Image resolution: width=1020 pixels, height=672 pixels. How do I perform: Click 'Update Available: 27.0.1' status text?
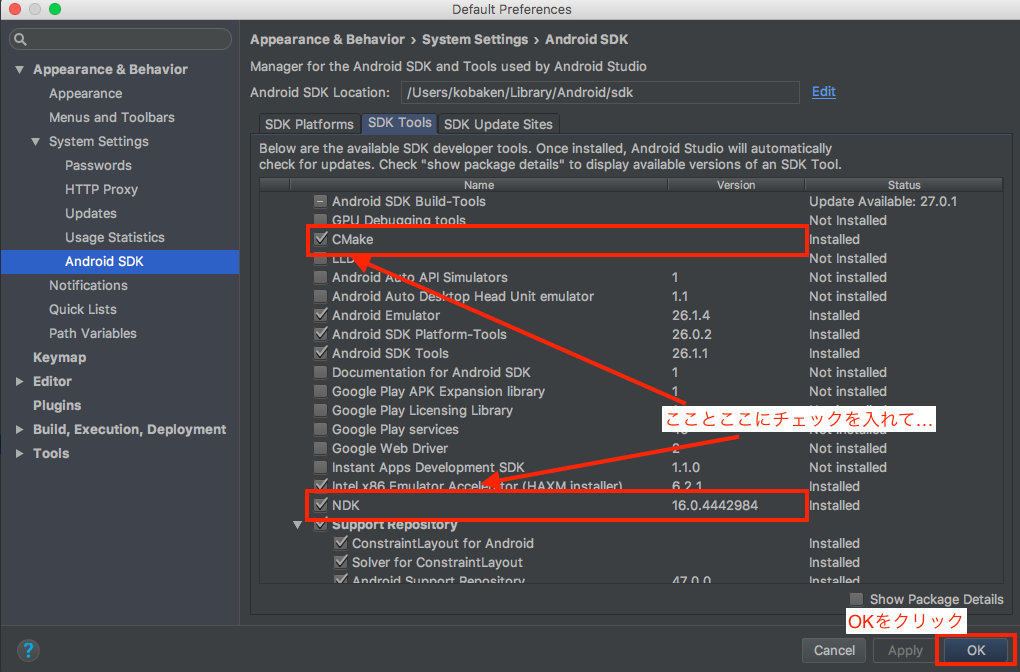point(883,202)
